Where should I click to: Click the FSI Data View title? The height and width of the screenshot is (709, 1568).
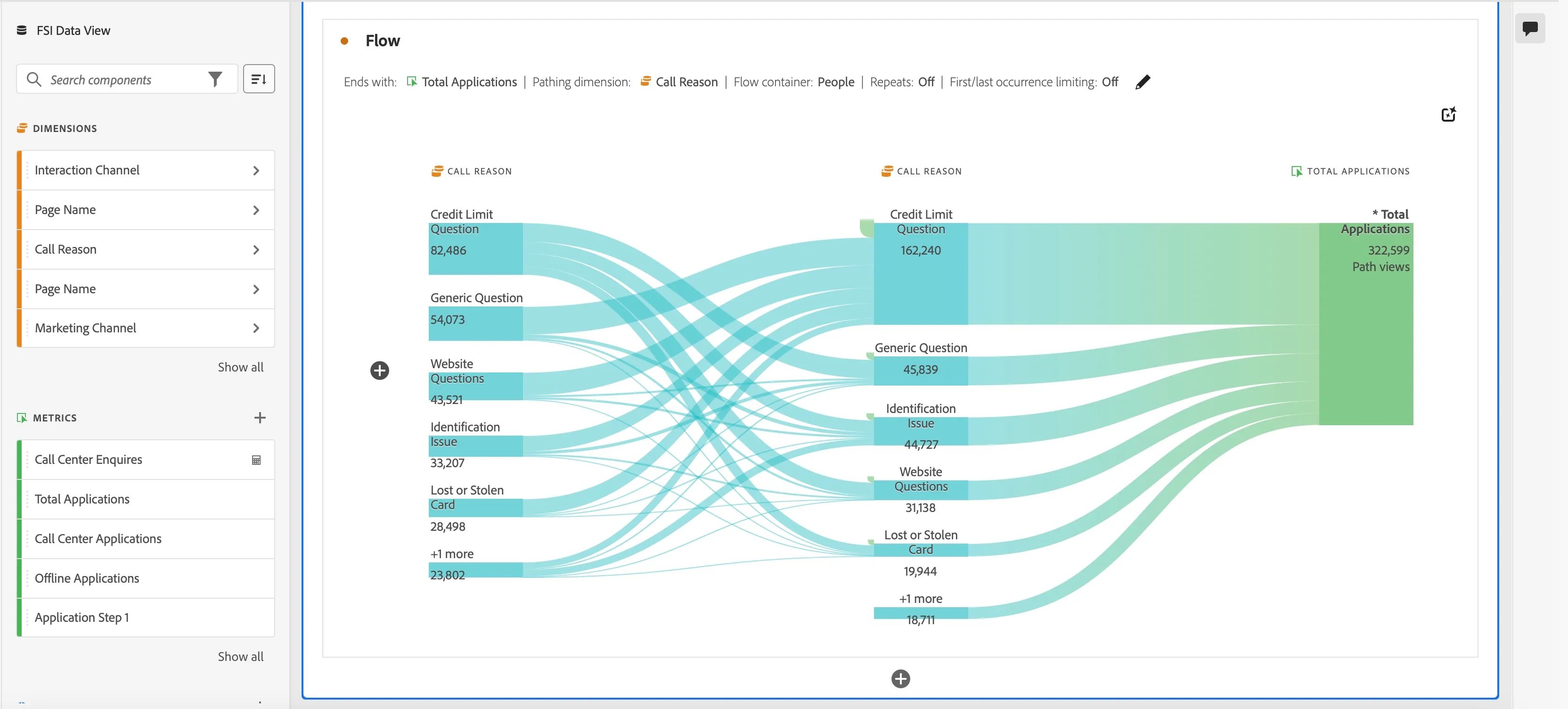[73, 31]
